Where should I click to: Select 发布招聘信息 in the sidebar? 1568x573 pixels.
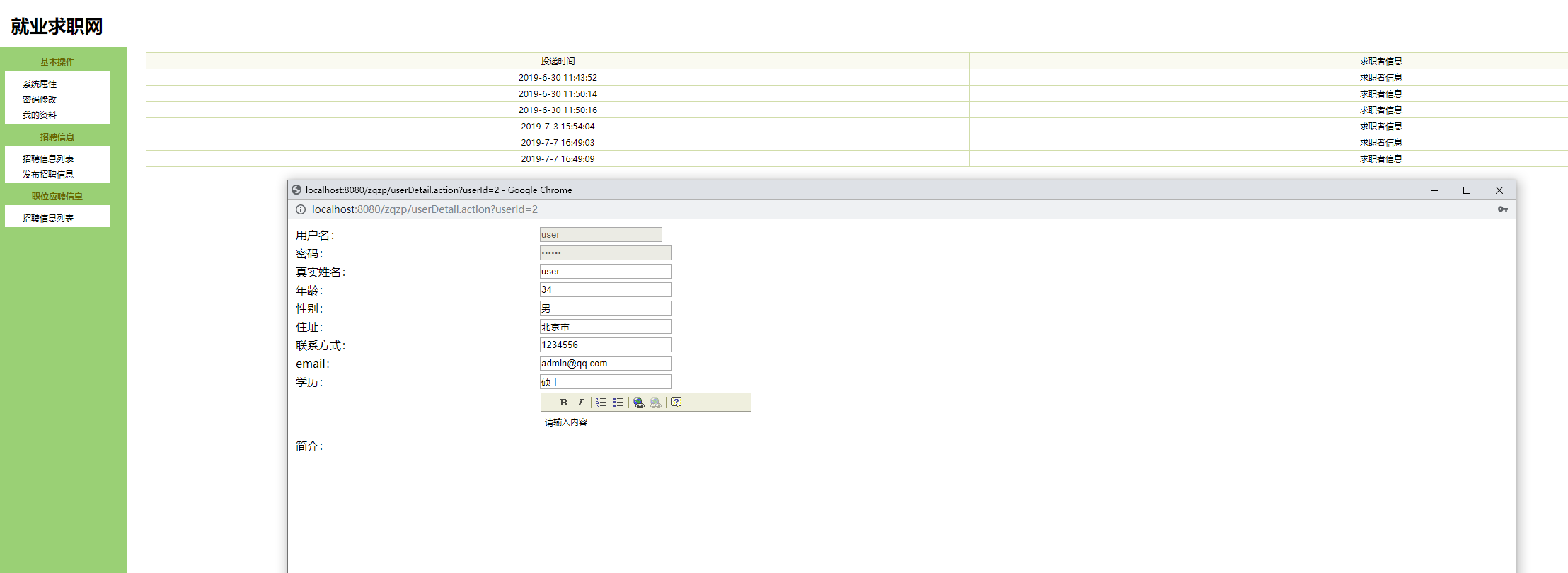point(48,175)
